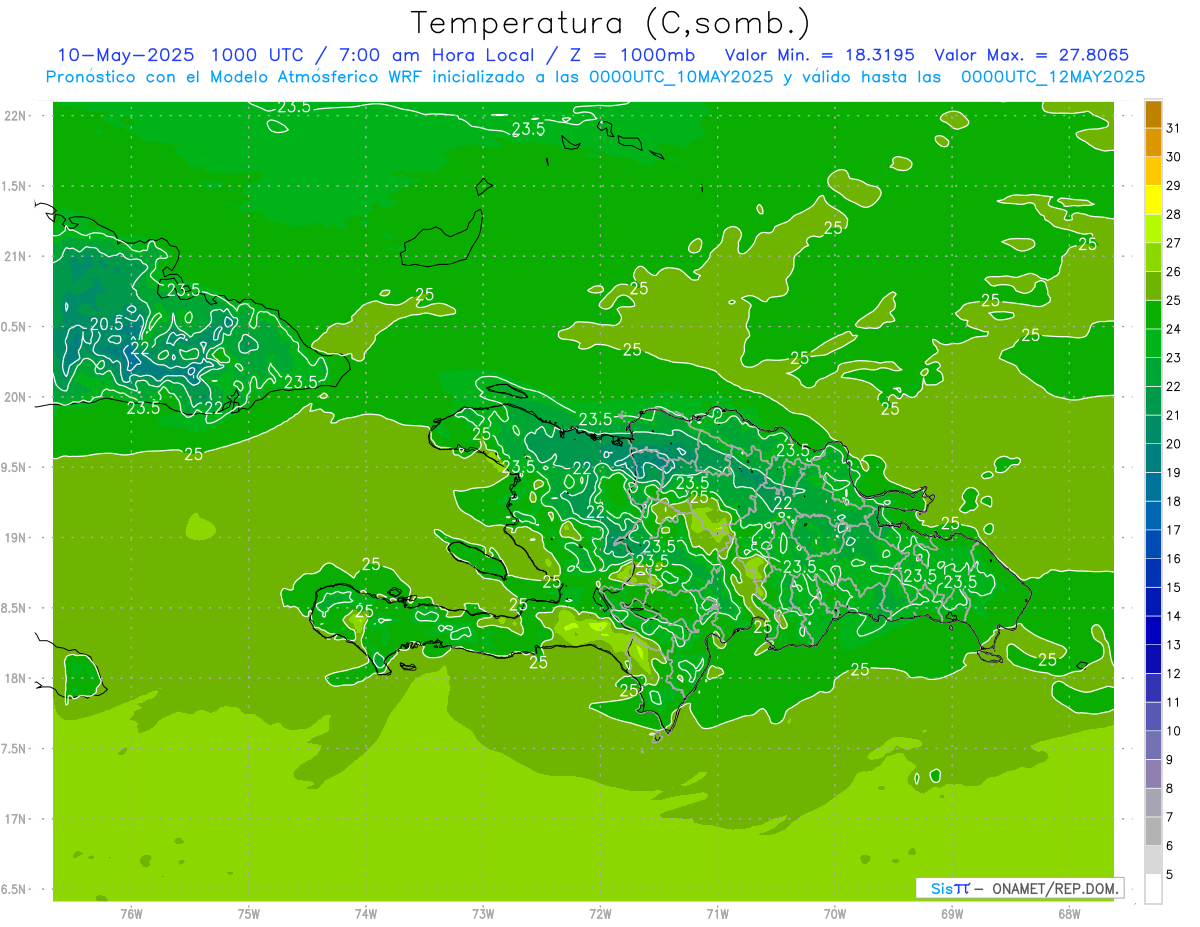
Task: Click the '20N' latitude axis label
Action: click(x=17, y=397)
